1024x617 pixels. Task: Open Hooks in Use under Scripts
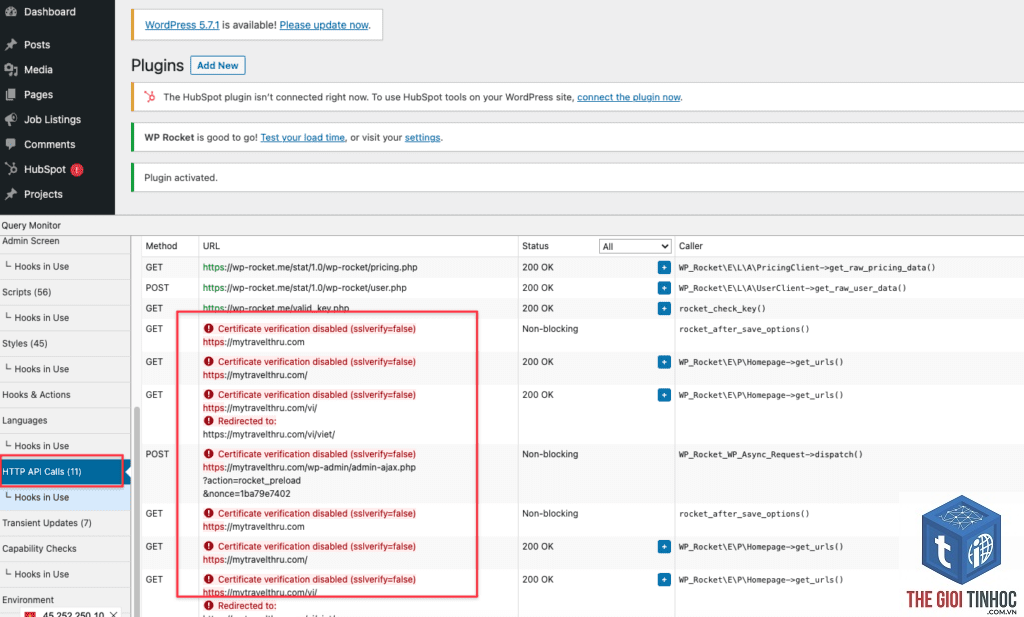65,317
